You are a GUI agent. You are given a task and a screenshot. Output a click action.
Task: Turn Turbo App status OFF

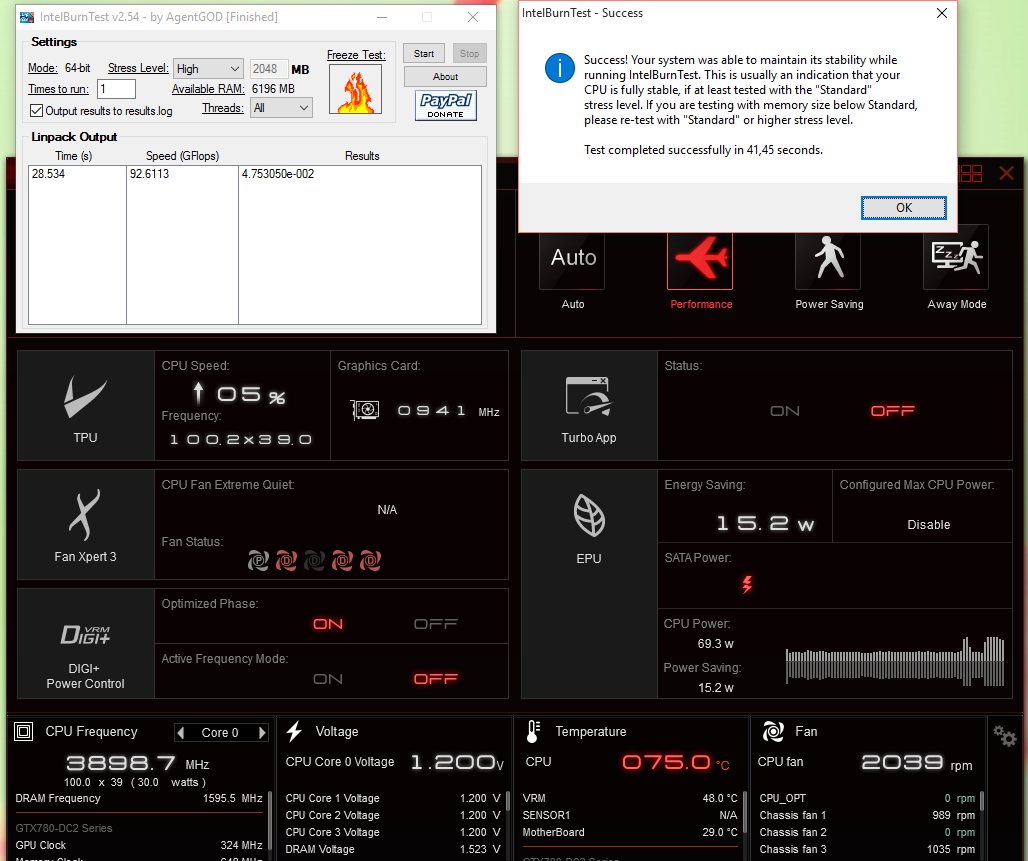(892, 411)
